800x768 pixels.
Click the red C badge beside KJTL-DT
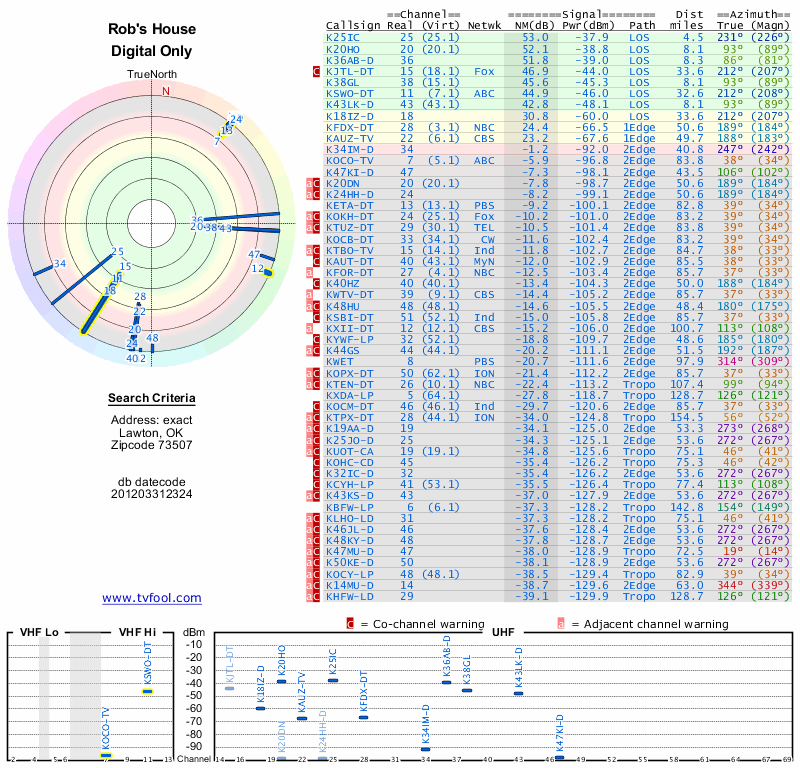(316, 71)
